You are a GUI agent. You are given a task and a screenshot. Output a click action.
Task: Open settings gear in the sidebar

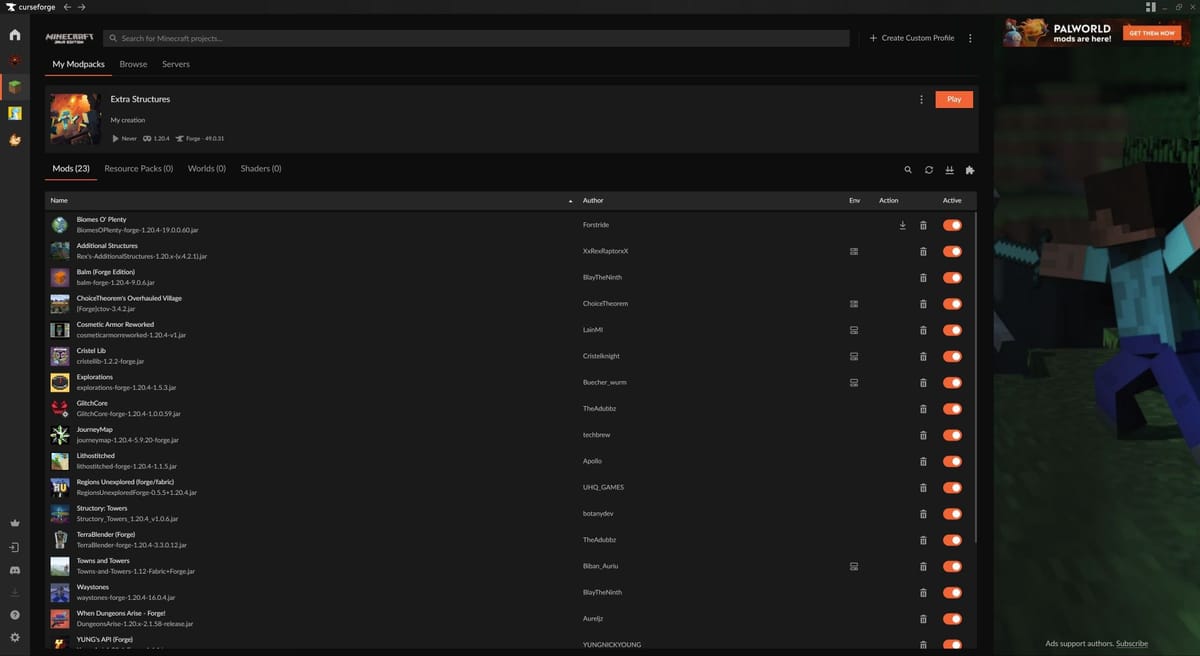pyautogui.click(x=14, y=637)
